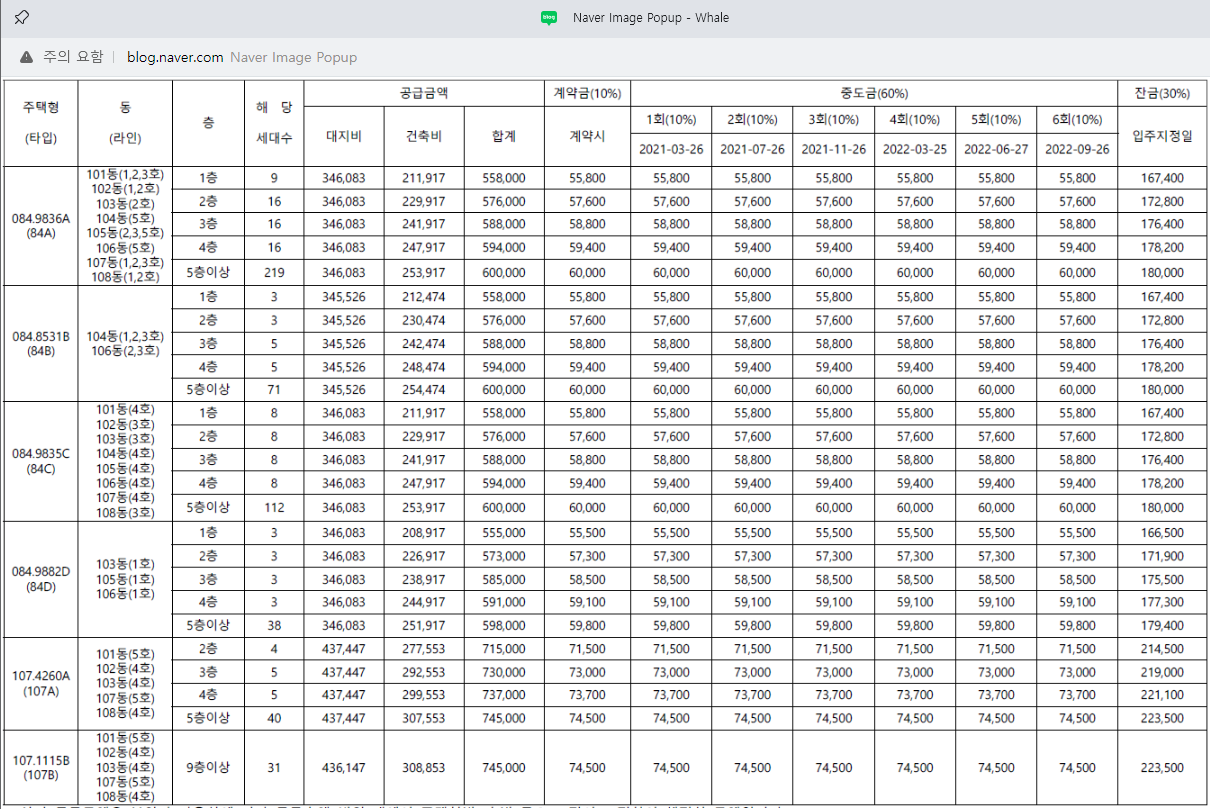
Task: Click the date '2021-03-26'
Action: 671,149
